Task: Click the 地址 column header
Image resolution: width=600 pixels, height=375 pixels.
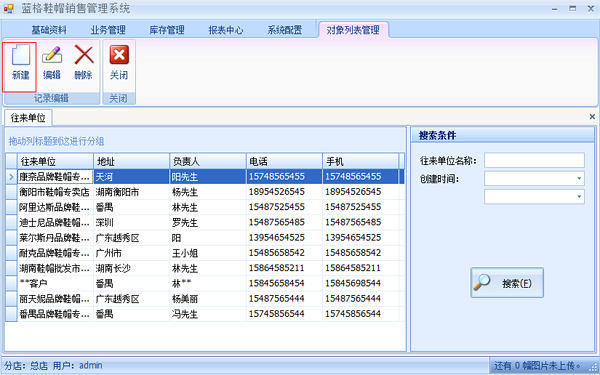Action: 132,161
